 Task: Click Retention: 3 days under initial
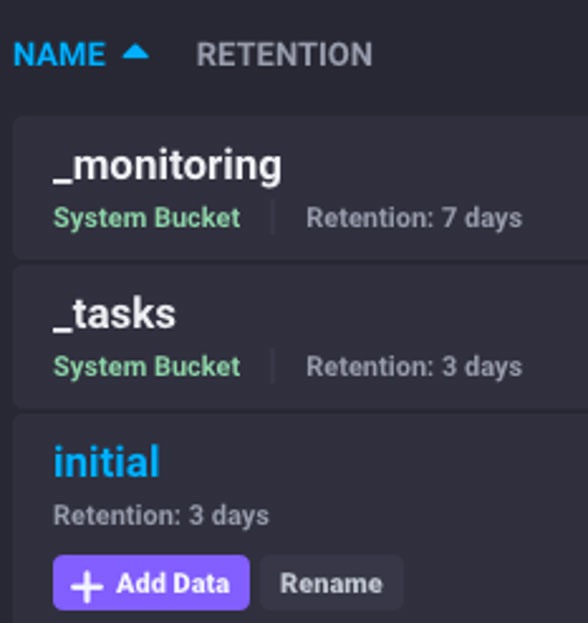tap(161, 516)
